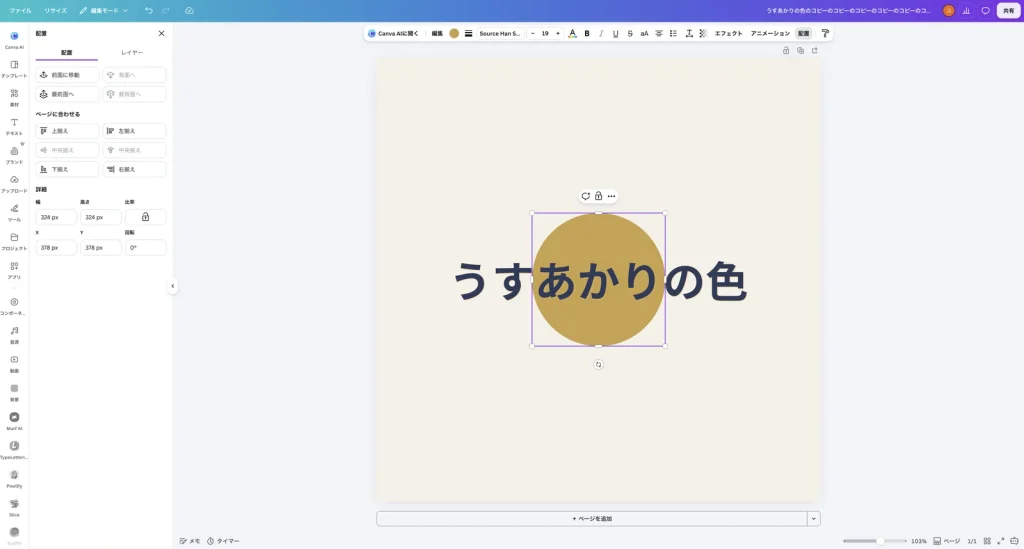Image resolution: width=1024 pixels, height=549 pixels.
Task: Open the TypeLettering app in sidebar
Action: pyautogui.click(x=14, y=449)
